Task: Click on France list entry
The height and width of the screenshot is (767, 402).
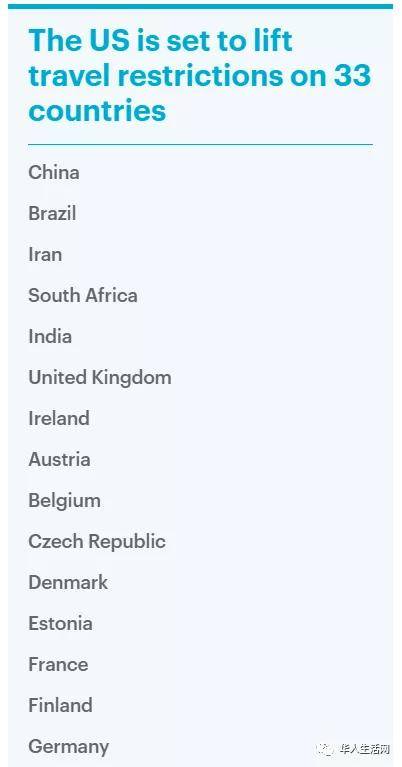Action: click(58, 665)
